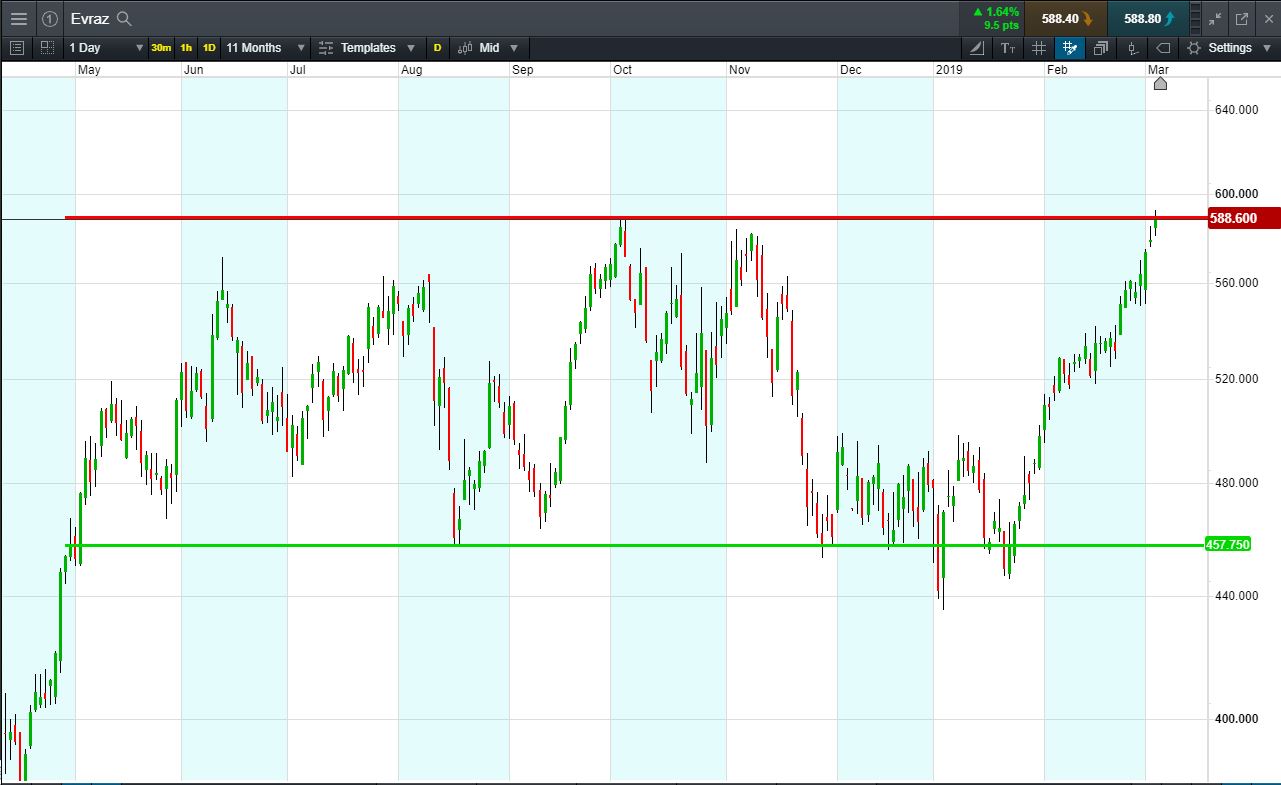Click the candlestick order tool icon
1281x785 pixels.
[1132, 47]
